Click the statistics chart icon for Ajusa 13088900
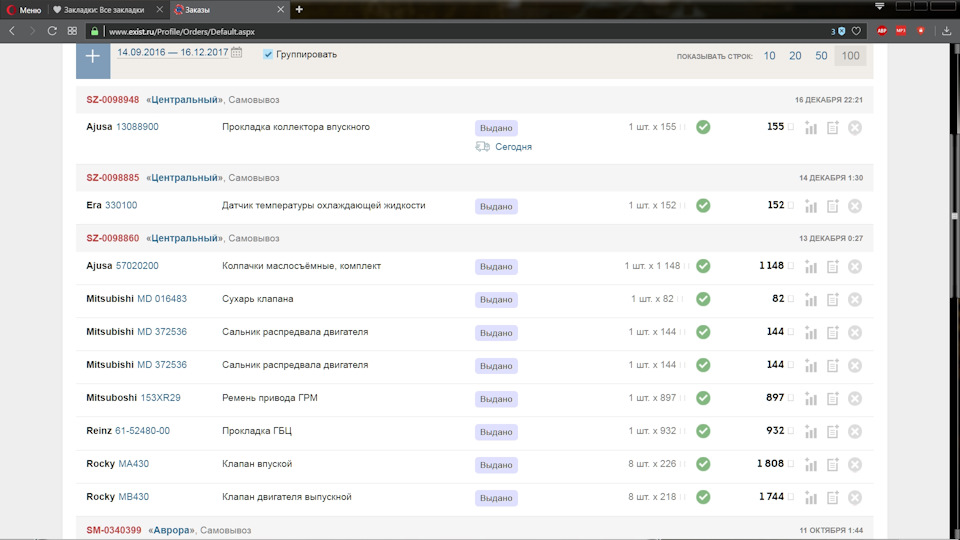Screen dimensions: 960x540 811,128
